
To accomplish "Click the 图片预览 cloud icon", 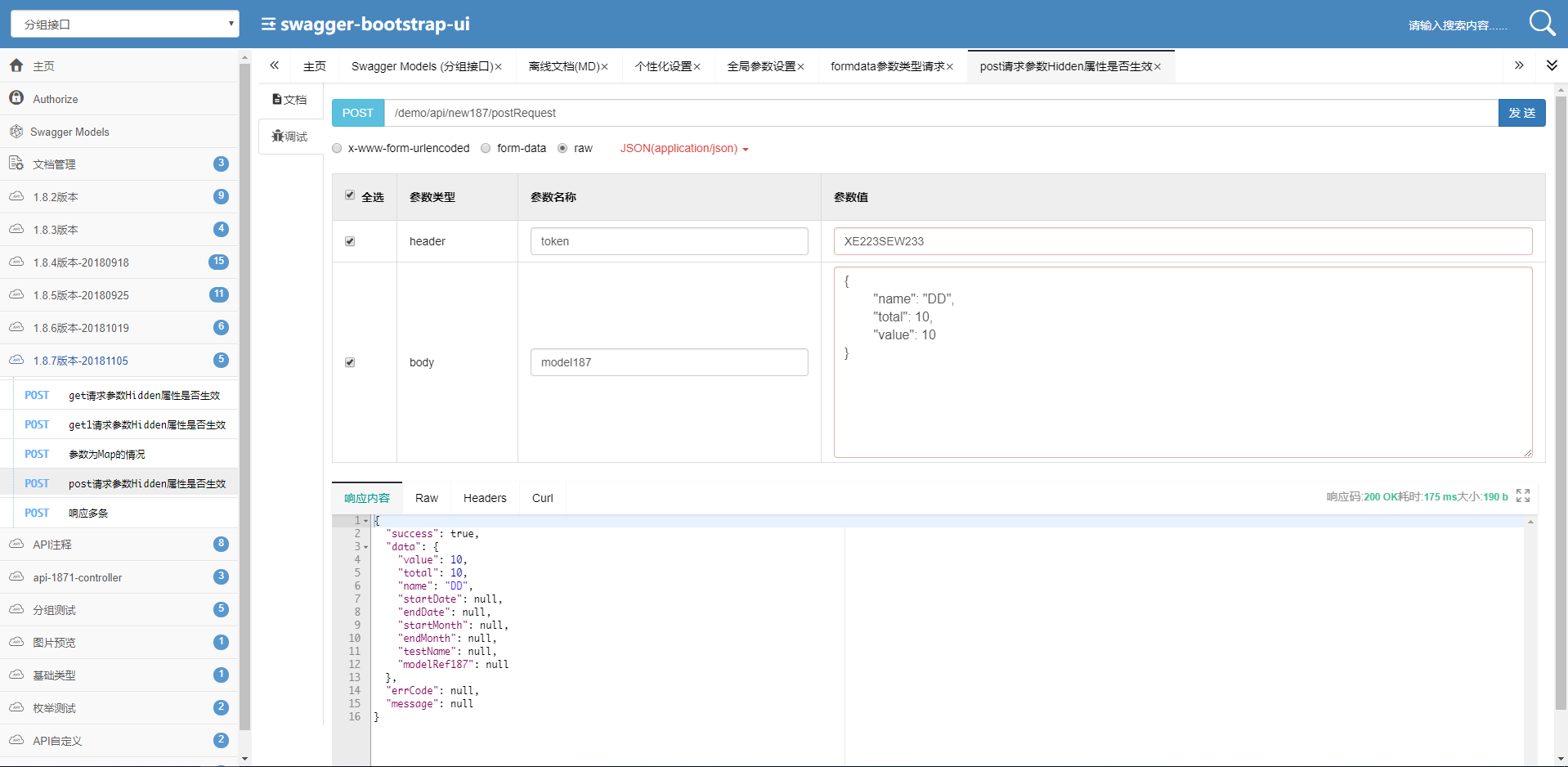I will [16, 642].
